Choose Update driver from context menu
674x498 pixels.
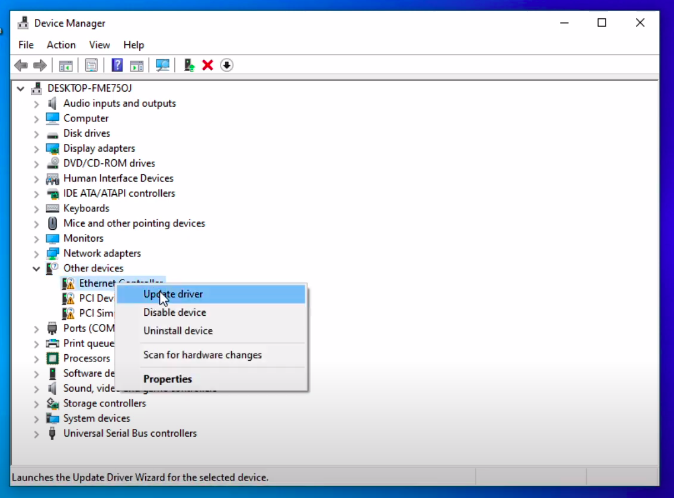click(x=211, y=294)
